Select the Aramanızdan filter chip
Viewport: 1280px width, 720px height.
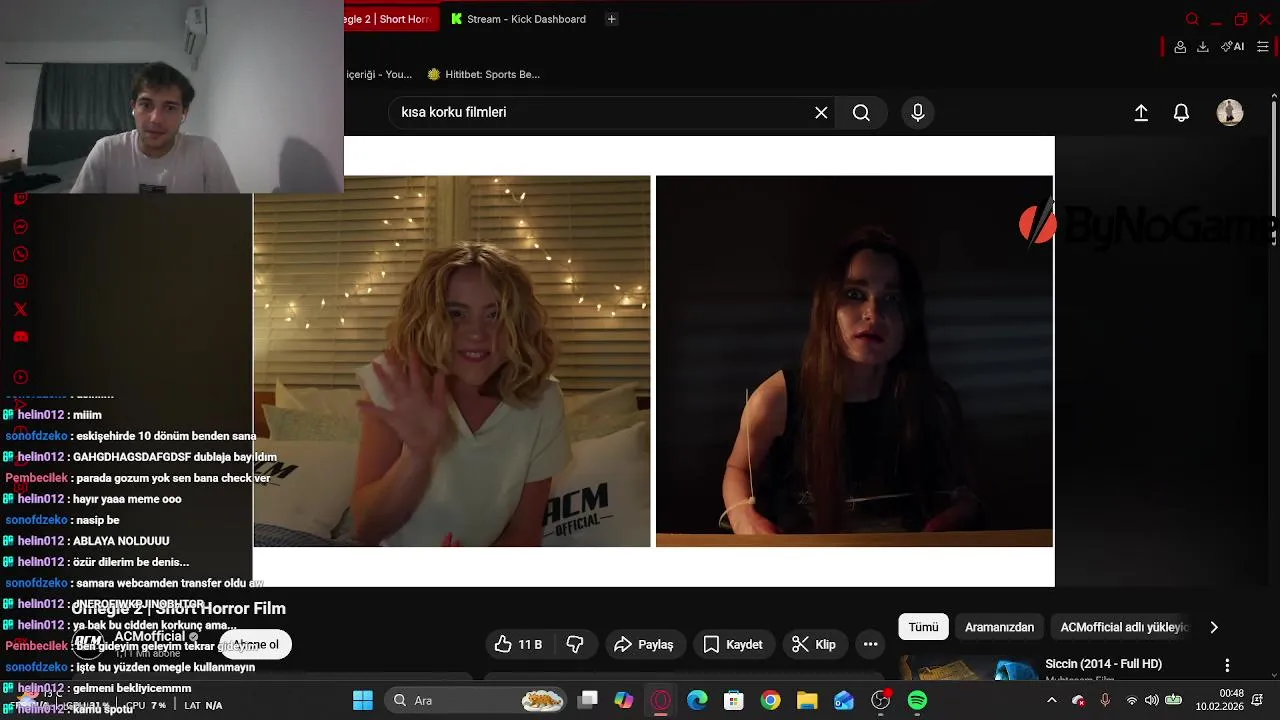click(999, 627)
